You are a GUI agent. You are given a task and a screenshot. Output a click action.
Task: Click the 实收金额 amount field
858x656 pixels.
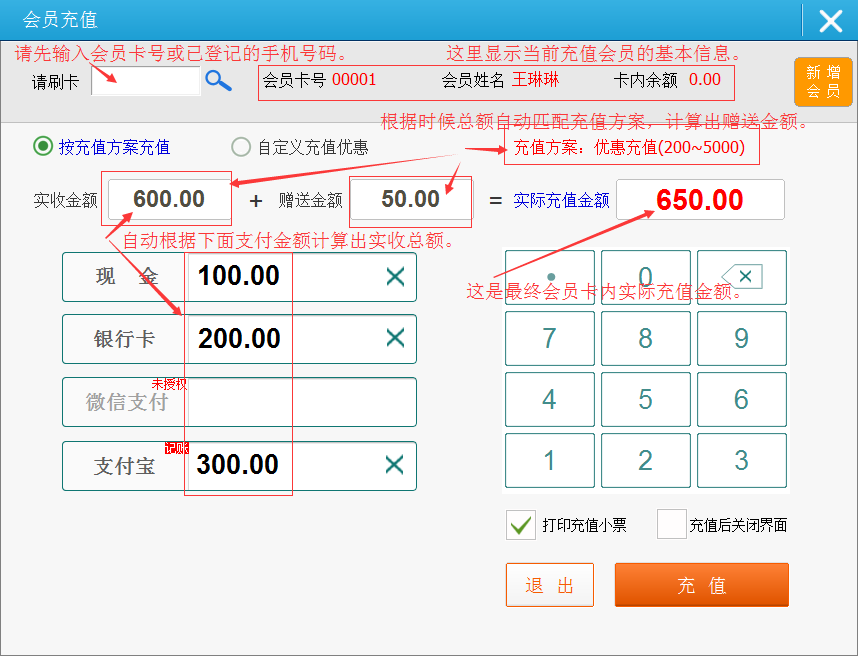[169, 199]
